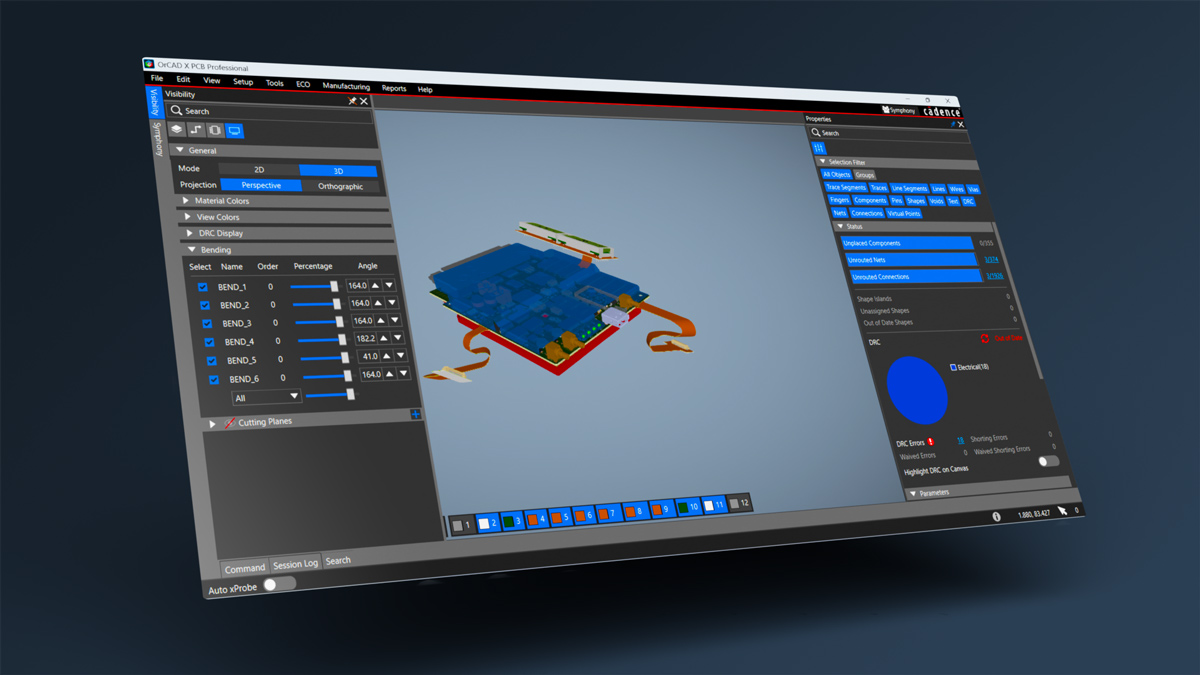This screenshot has width=1200, height=675.
Task: Click the Visibility panel search magnifier icon
Action: 177,111
